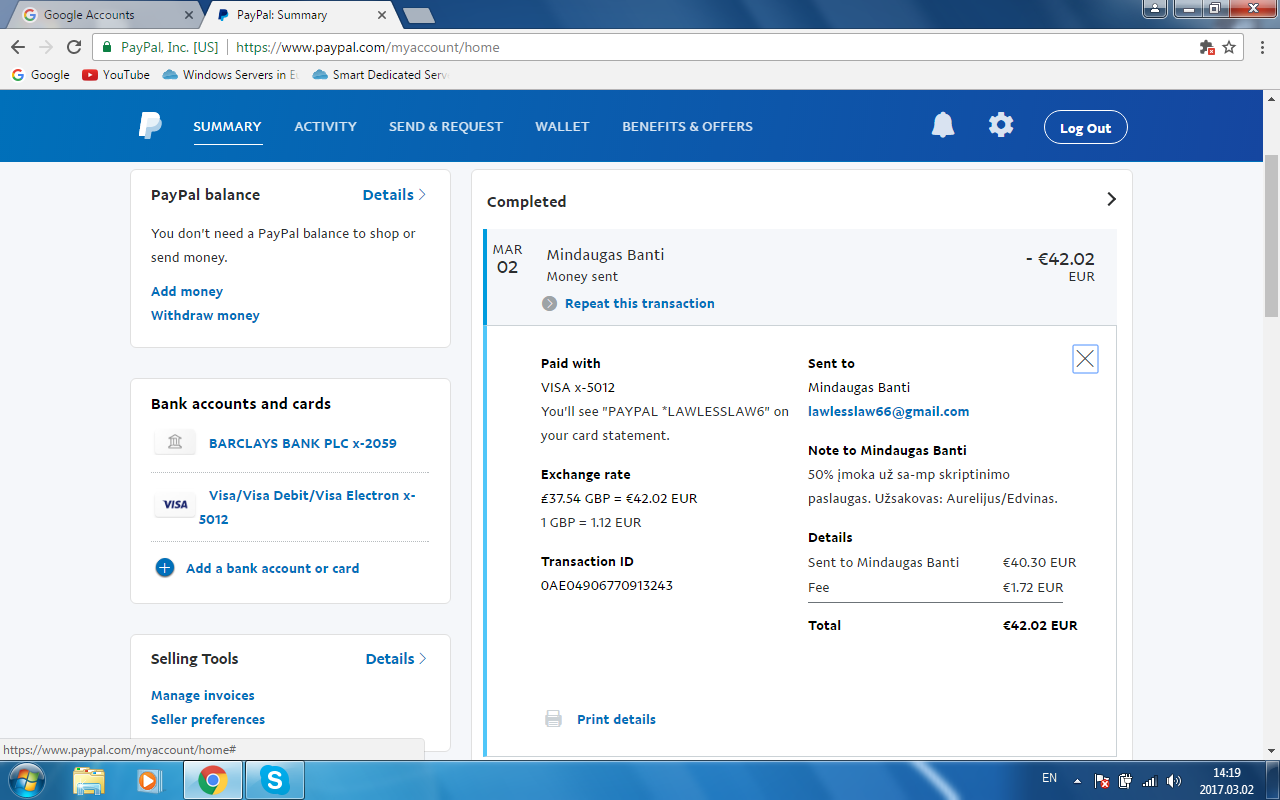Screen dimensions: 1280x800
Task: Go back with browser back arrow
Action: (x=18, y=47)
